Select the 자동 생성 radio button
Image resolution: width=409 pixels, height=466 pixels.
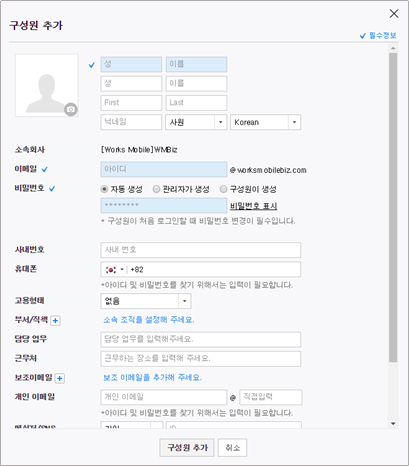click(x=104, y=189)
